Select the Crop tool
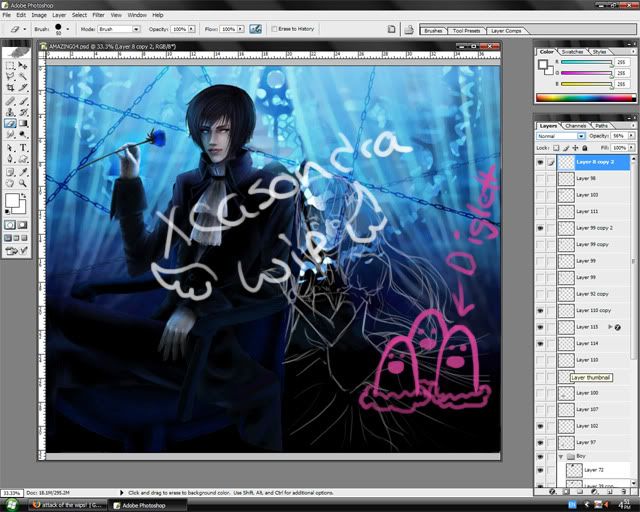The image size is (640, 512). pyautogui.click(x=10, y=88)
